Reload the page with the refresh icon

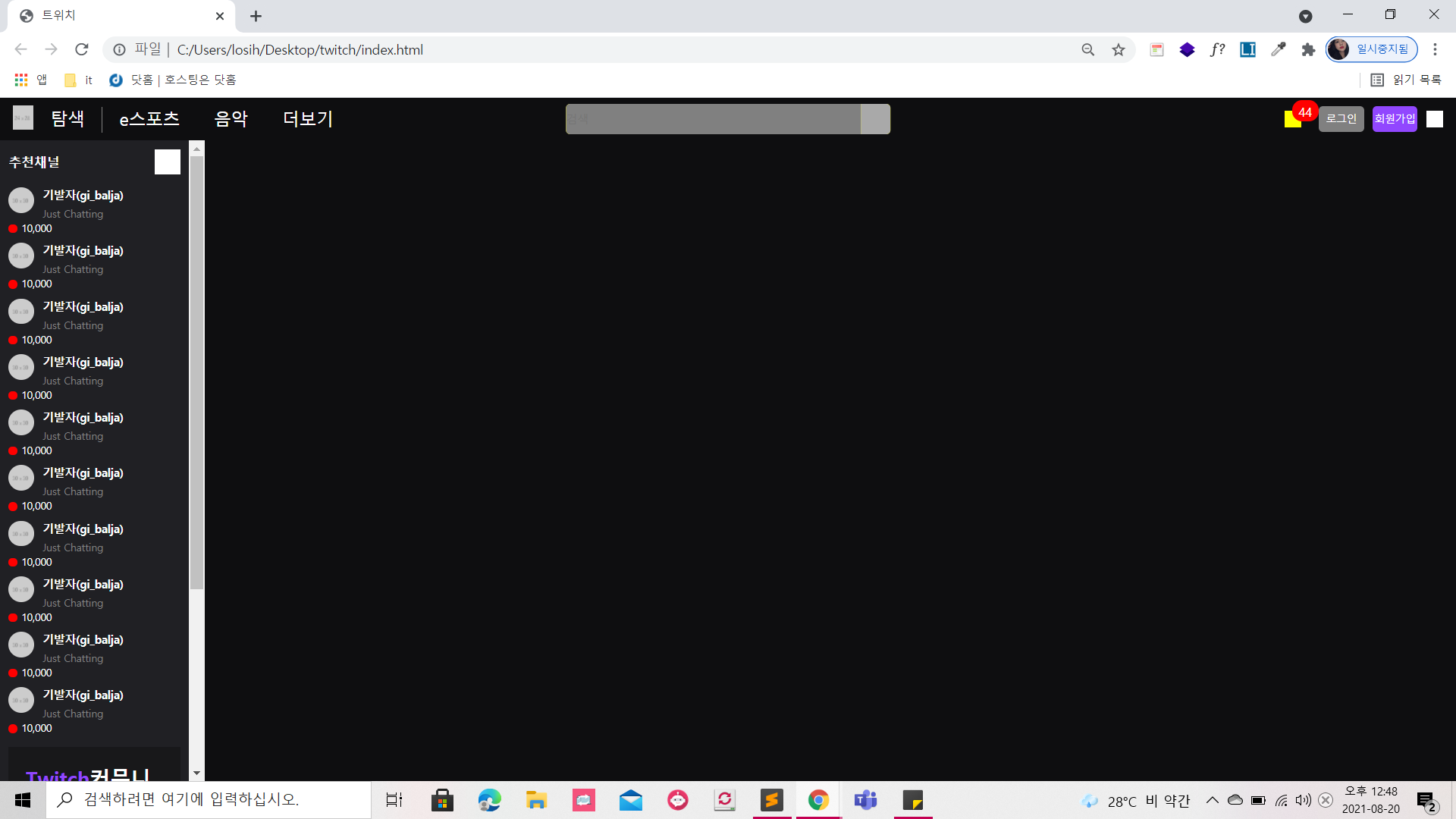(82, 50)
